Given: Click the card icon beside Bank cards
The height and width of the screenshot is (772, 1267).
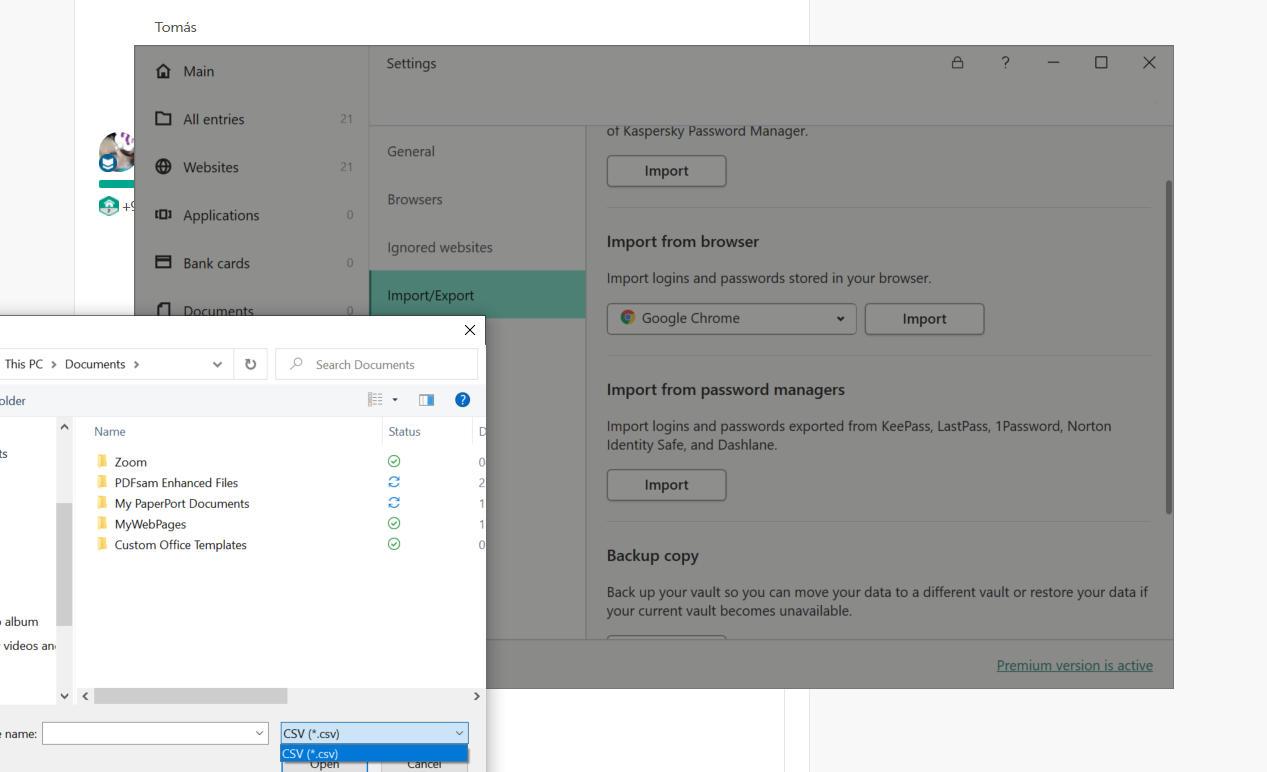Looking at the screenshot, I should 163,262.
